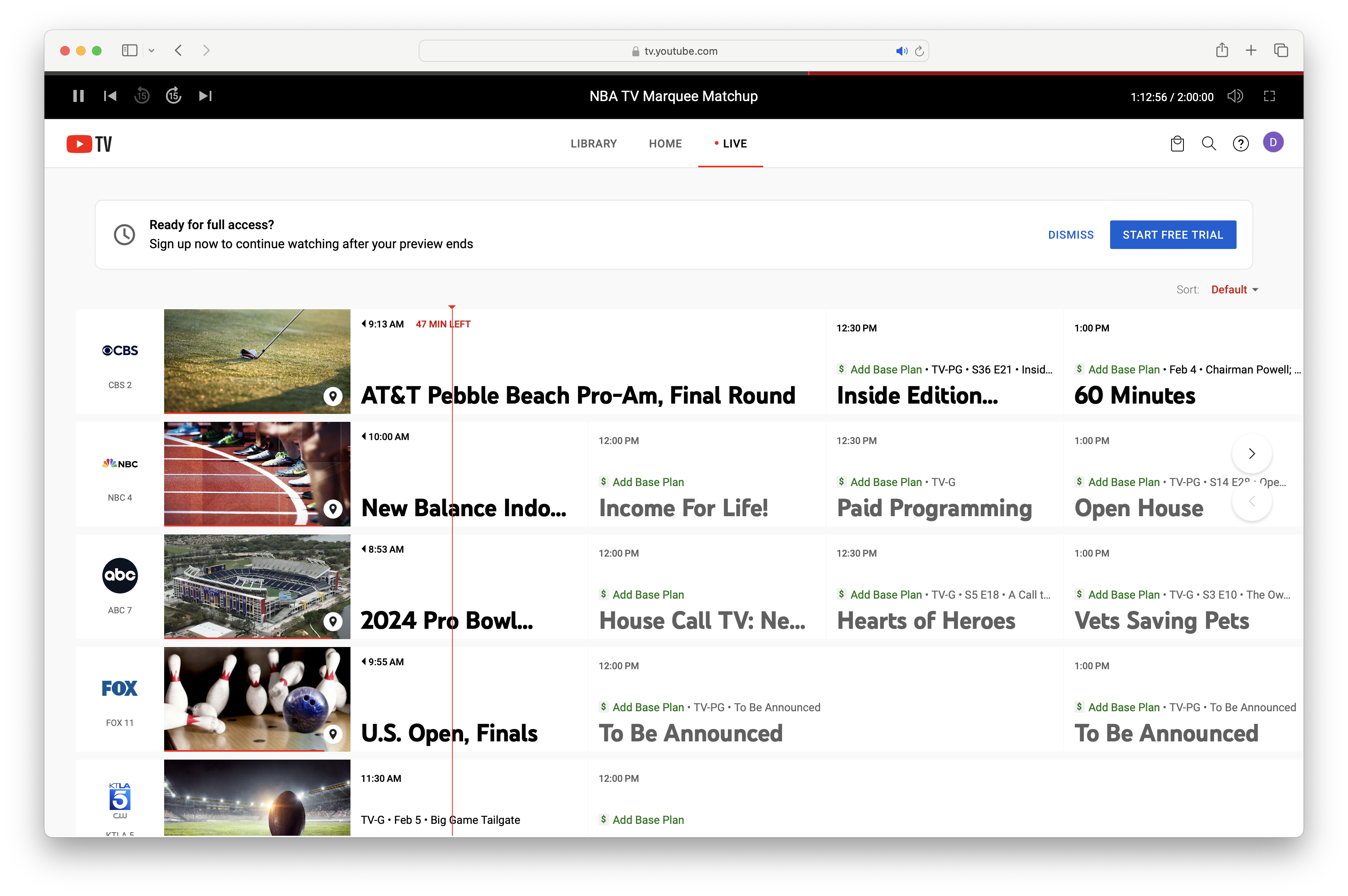Viewport: 1348px width, 896px height.
Task: Open Big Game Tailgate listing on KTLA
Action: point(469,798)
